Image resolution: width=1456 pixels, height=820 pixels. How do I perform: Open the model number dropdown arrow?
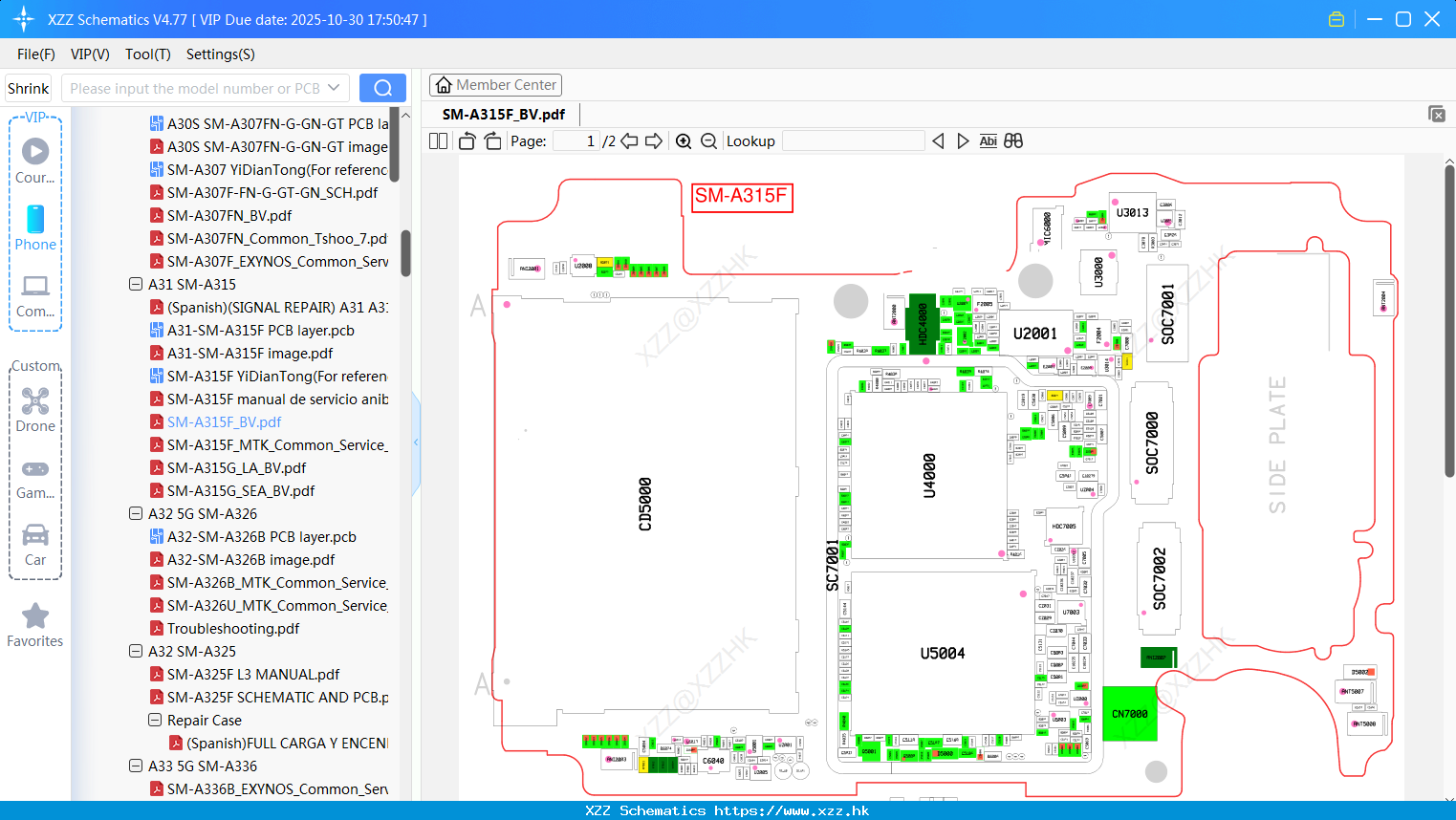(x=334, y=88)
